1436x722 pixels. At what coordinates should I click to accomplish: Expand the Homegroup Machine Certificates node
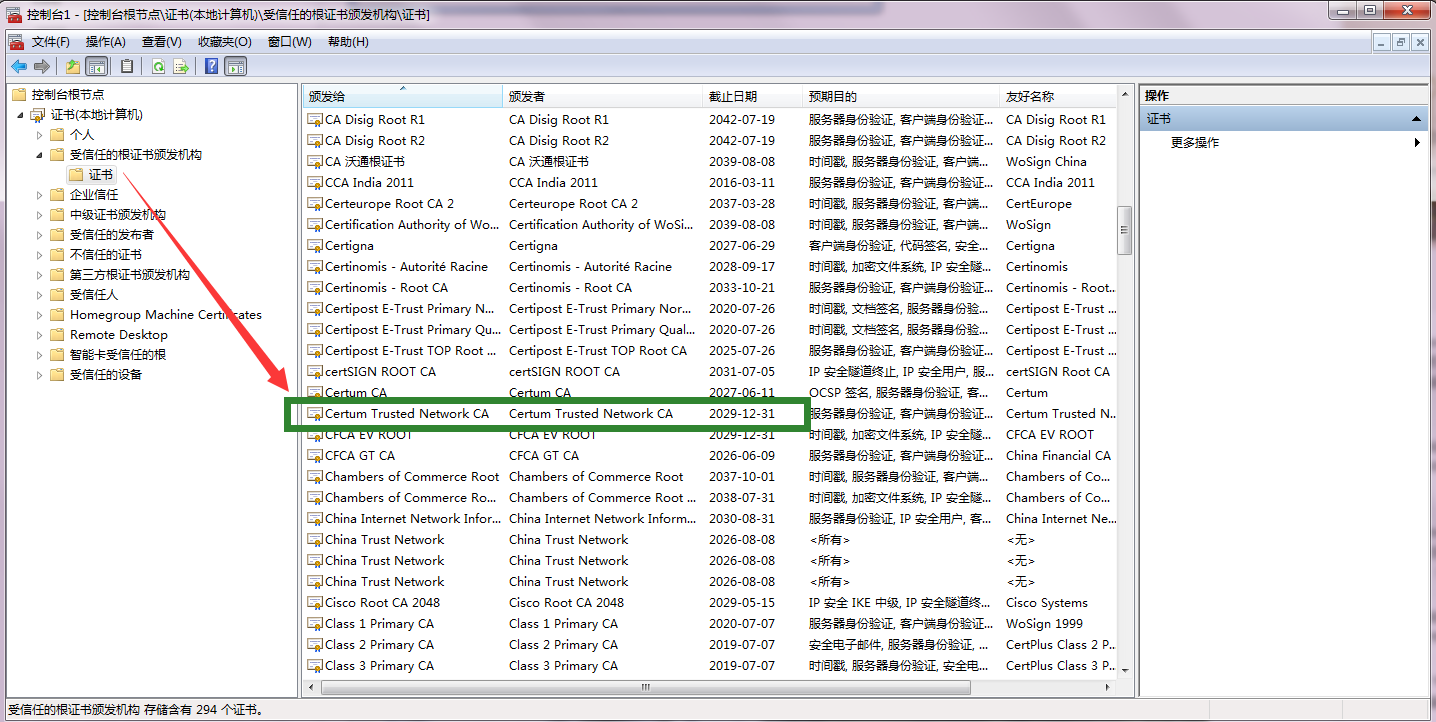pos(40,315)
